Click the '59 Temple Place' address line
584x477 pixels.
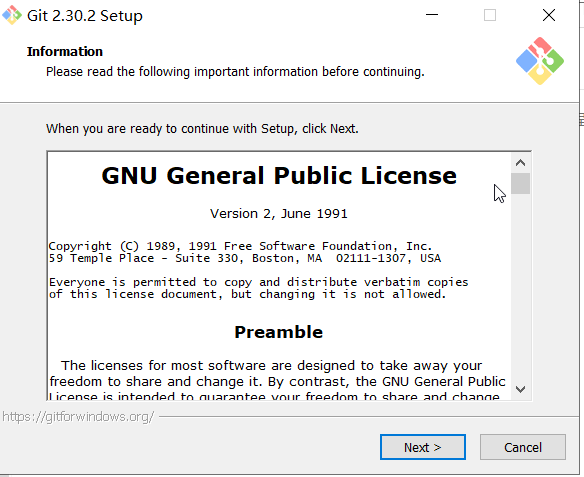point(245,258)
